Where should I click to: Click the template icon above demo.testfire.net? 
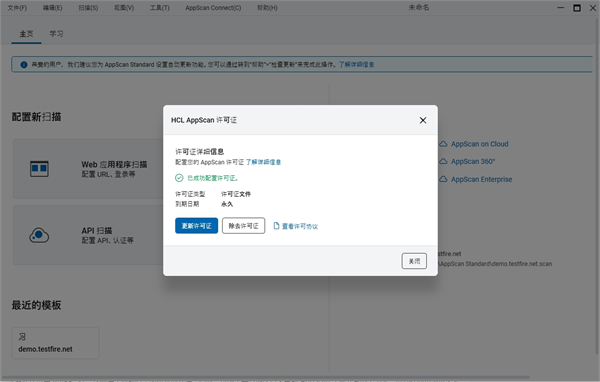click(22, 337)
